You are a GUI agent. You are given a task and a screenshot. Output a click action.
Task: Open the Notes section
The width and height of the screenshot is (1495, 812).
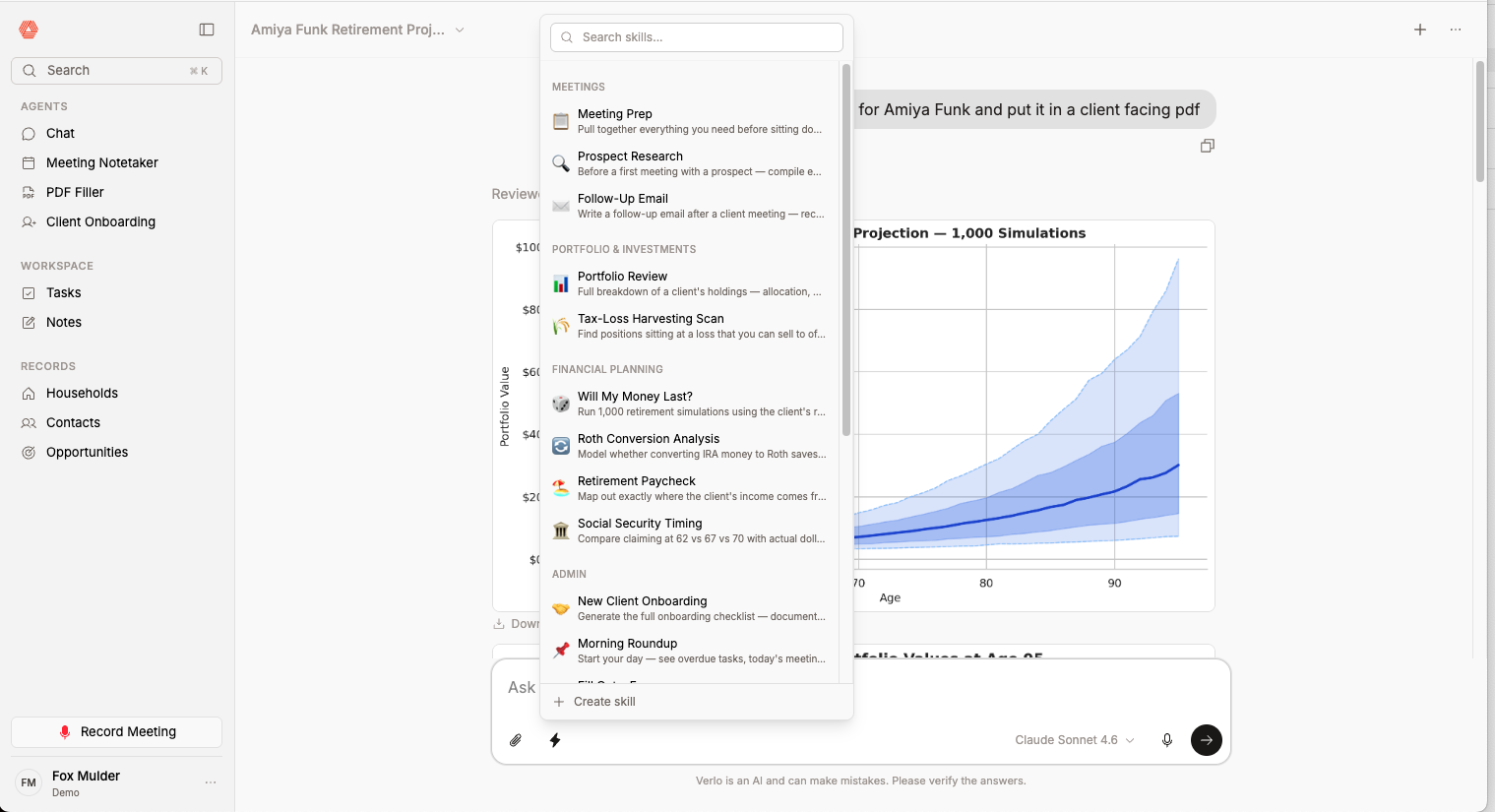click(x=62, y=322)
